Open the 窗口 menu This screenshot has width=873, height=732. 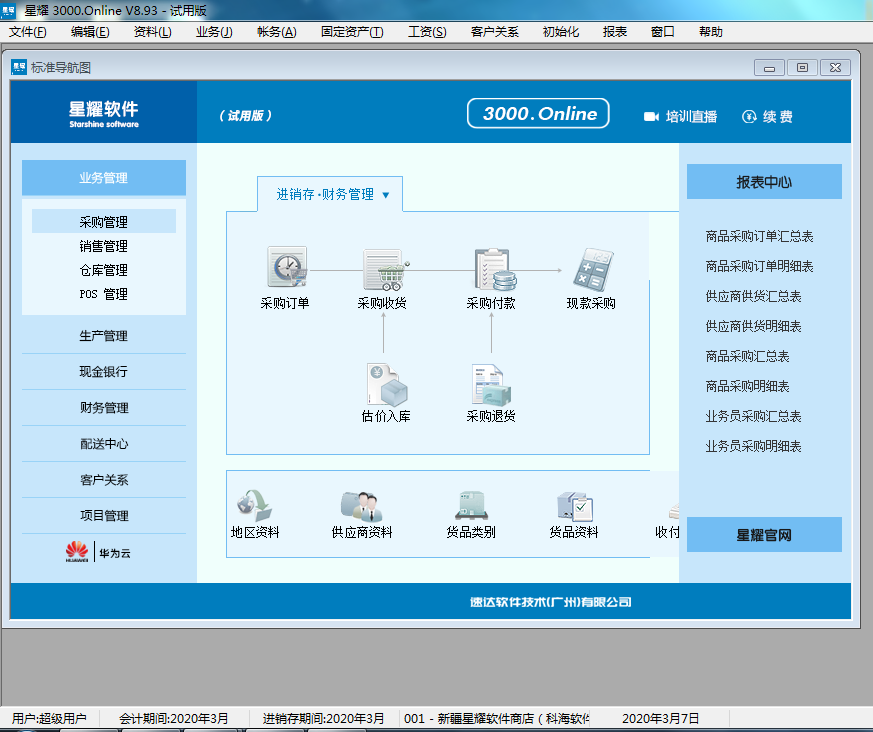pyautogui.click(x=663, y=32)
